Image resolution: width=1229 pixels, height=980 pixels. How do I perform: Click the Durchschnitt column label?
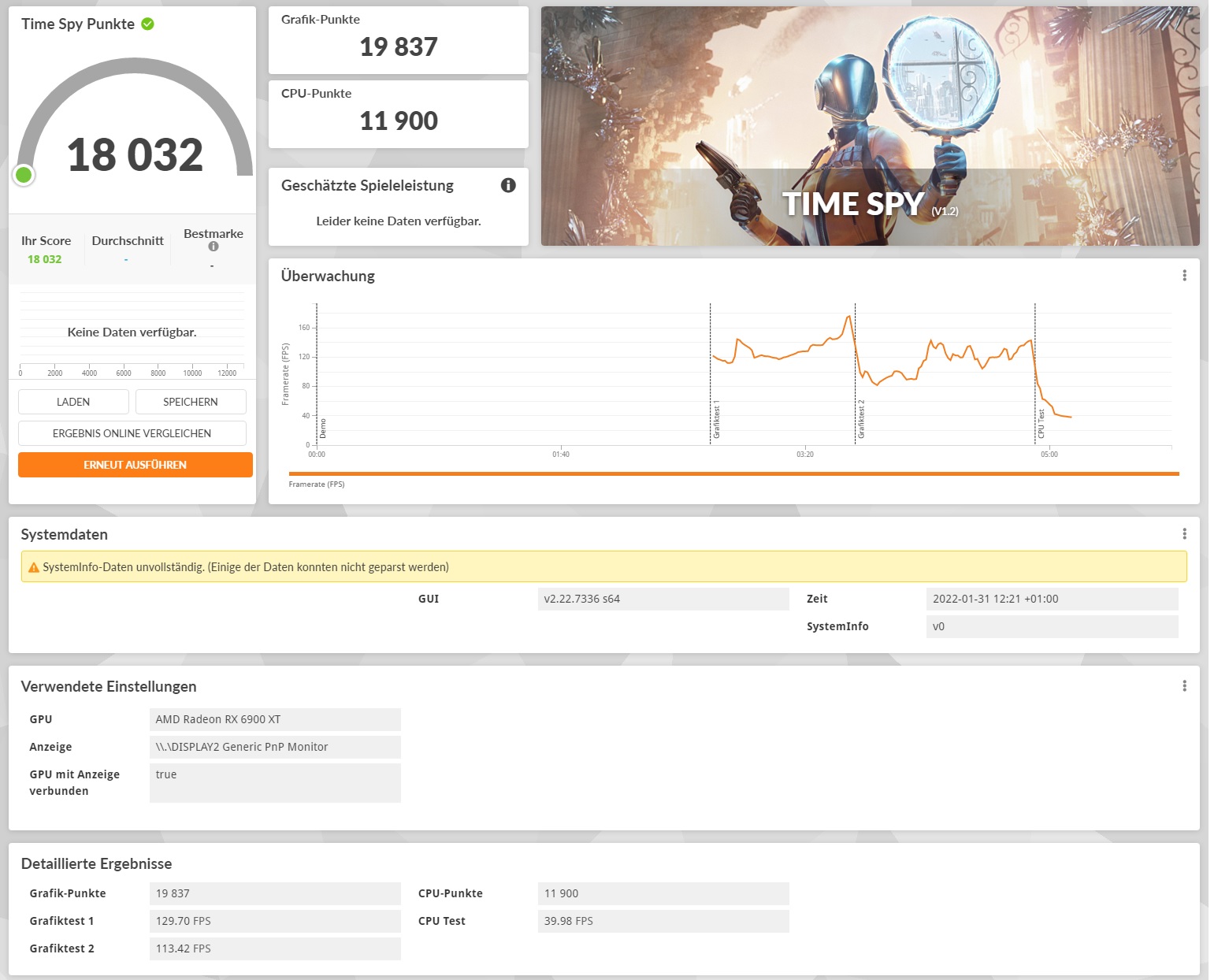tap(128, 241)
